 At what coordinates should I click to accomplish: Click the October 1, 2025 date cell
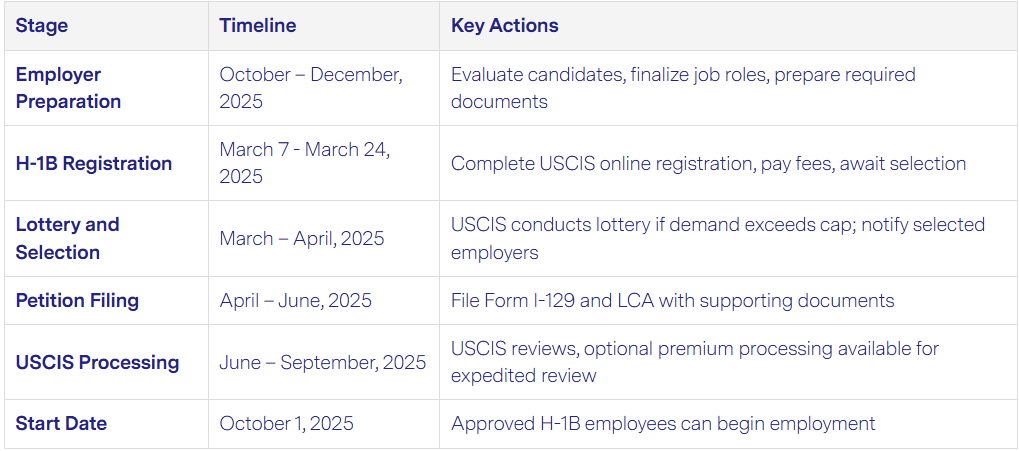pos(287,423)
